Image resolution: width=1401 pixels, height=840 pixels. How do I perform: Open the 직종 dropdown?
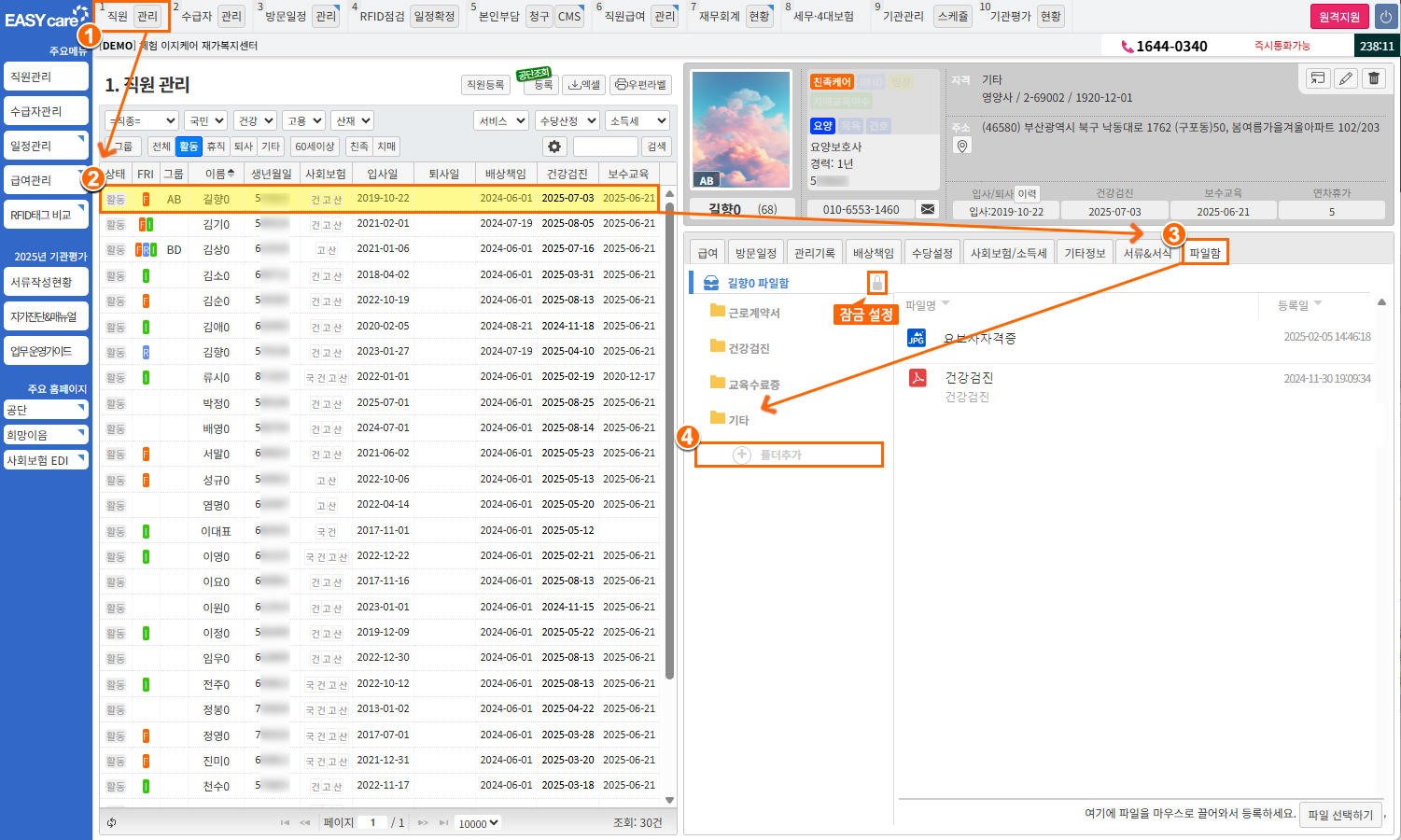pos(142,120)
